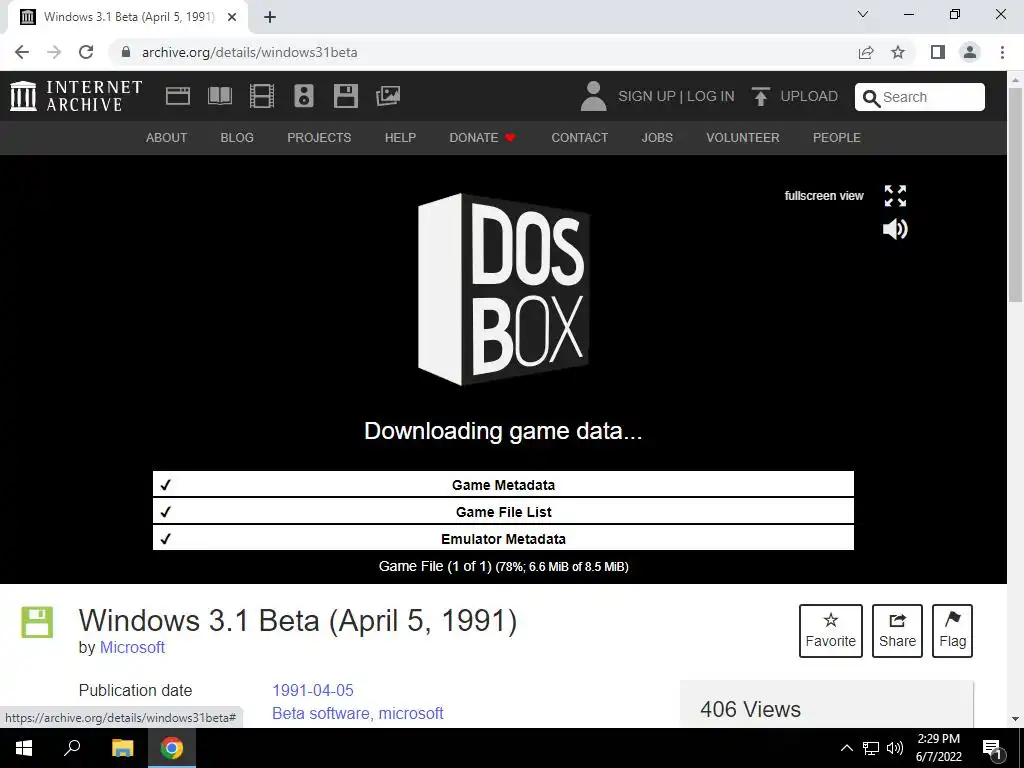
Task: Click the fullscreen view text label
Action: pyautogui.click(x=824, y=196)
